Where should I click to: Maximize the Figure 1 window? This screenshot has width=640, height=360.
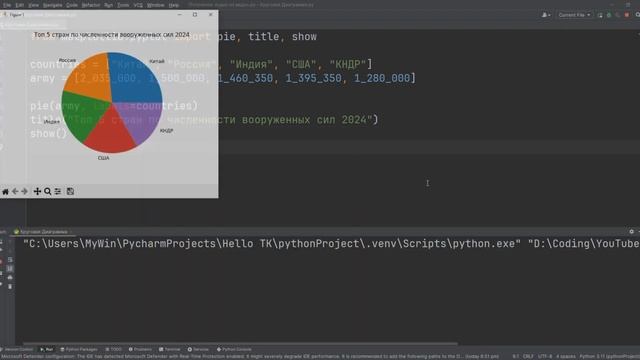click(x=195, y=15)
